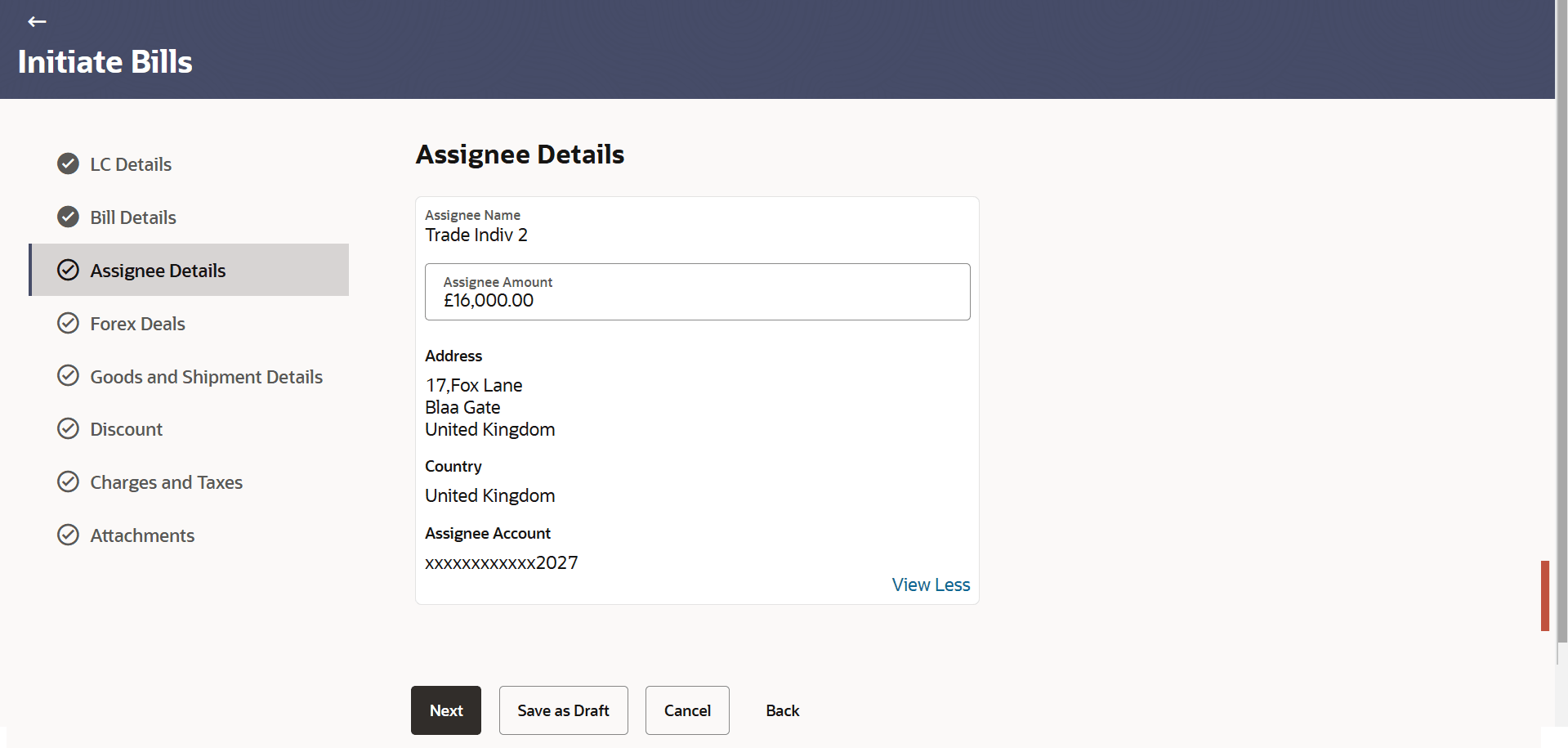This screenshot has height=748, width=1568.
Task: Click the Charges and Taxes step icon
Action: pyautogui.click(x=68, y=481)
